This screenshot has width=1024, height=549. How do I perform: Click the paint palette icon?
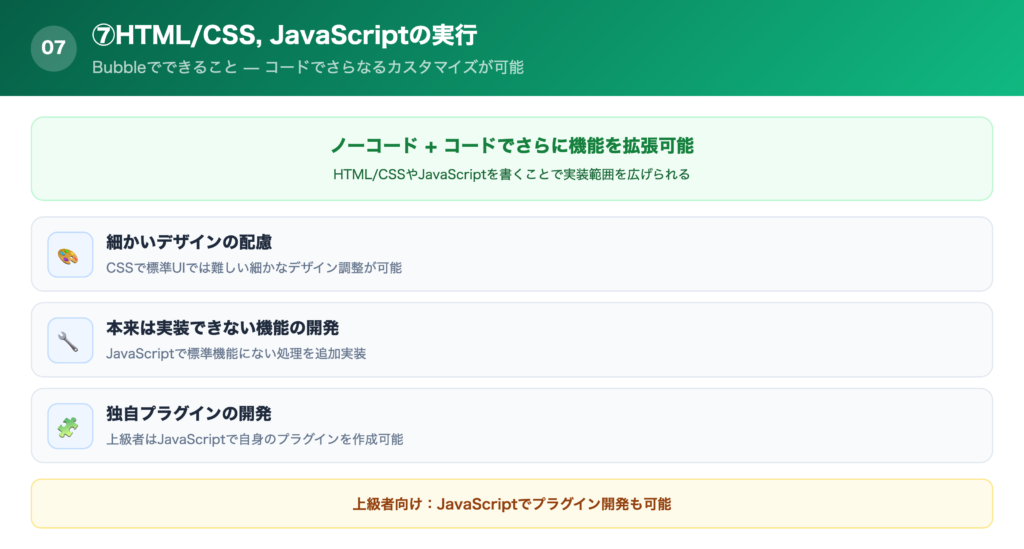click(x=70, y=255)
